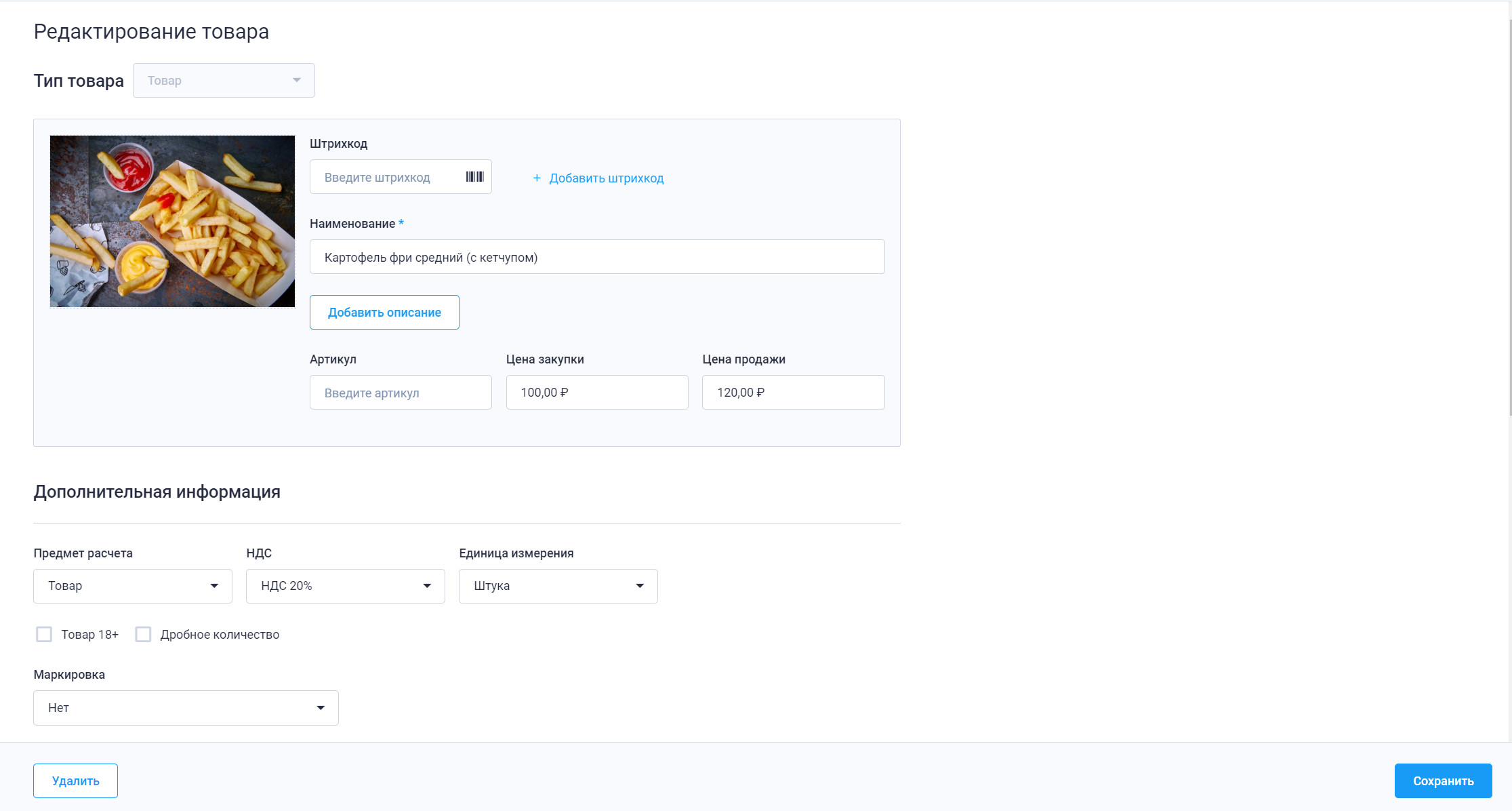Enable the Товар 18+ checkbox
Screen dimensions: 1512x811
click(44, 635)
